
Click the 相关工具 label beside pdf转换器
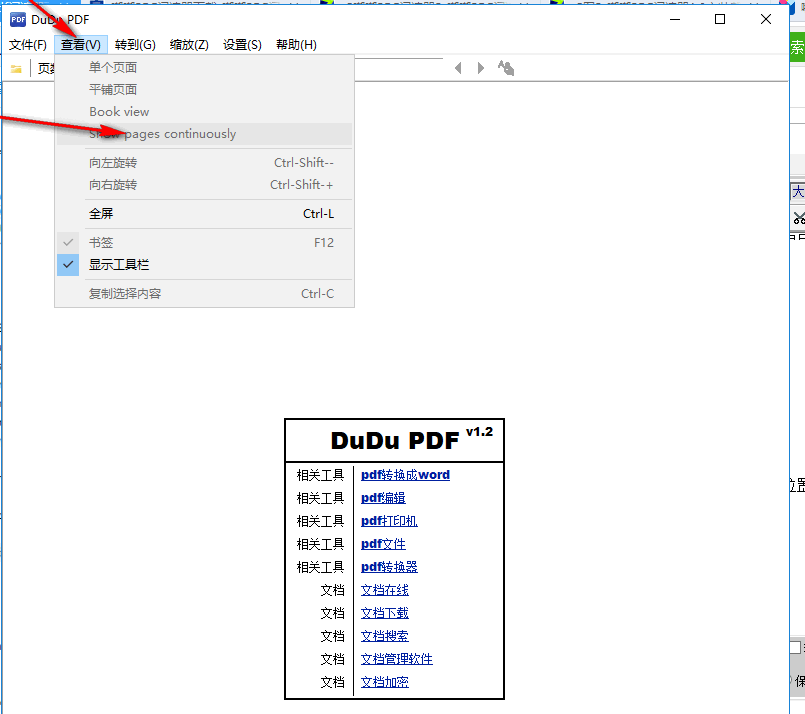coord(320,567)
